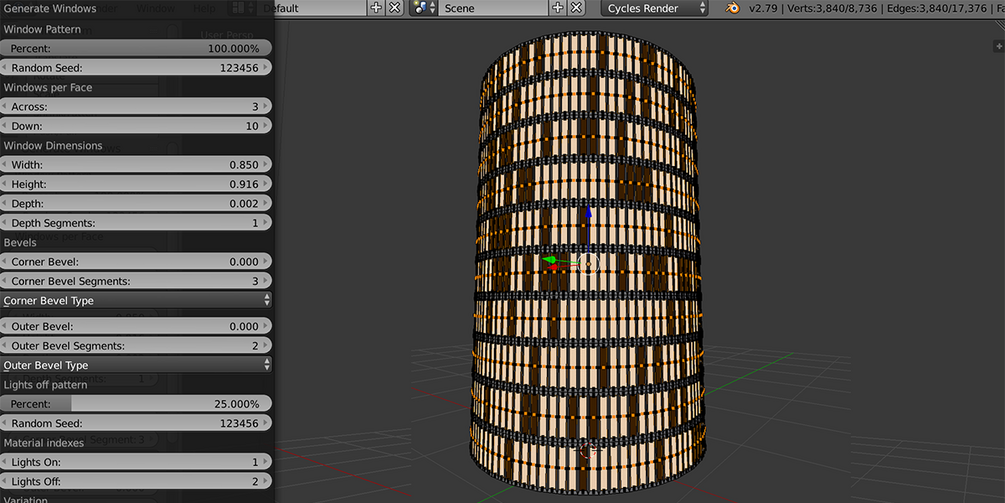The width and height of the screenshot is (1005, 503).
Task: Click the white manipulator center circle
Action: point(588,264)
